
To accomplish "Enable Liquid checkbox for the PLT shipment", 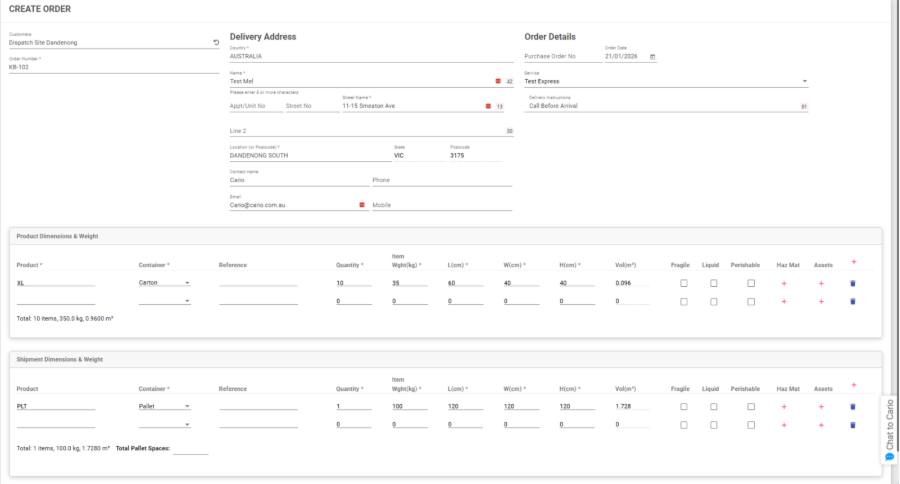I will tap(713, 407).
